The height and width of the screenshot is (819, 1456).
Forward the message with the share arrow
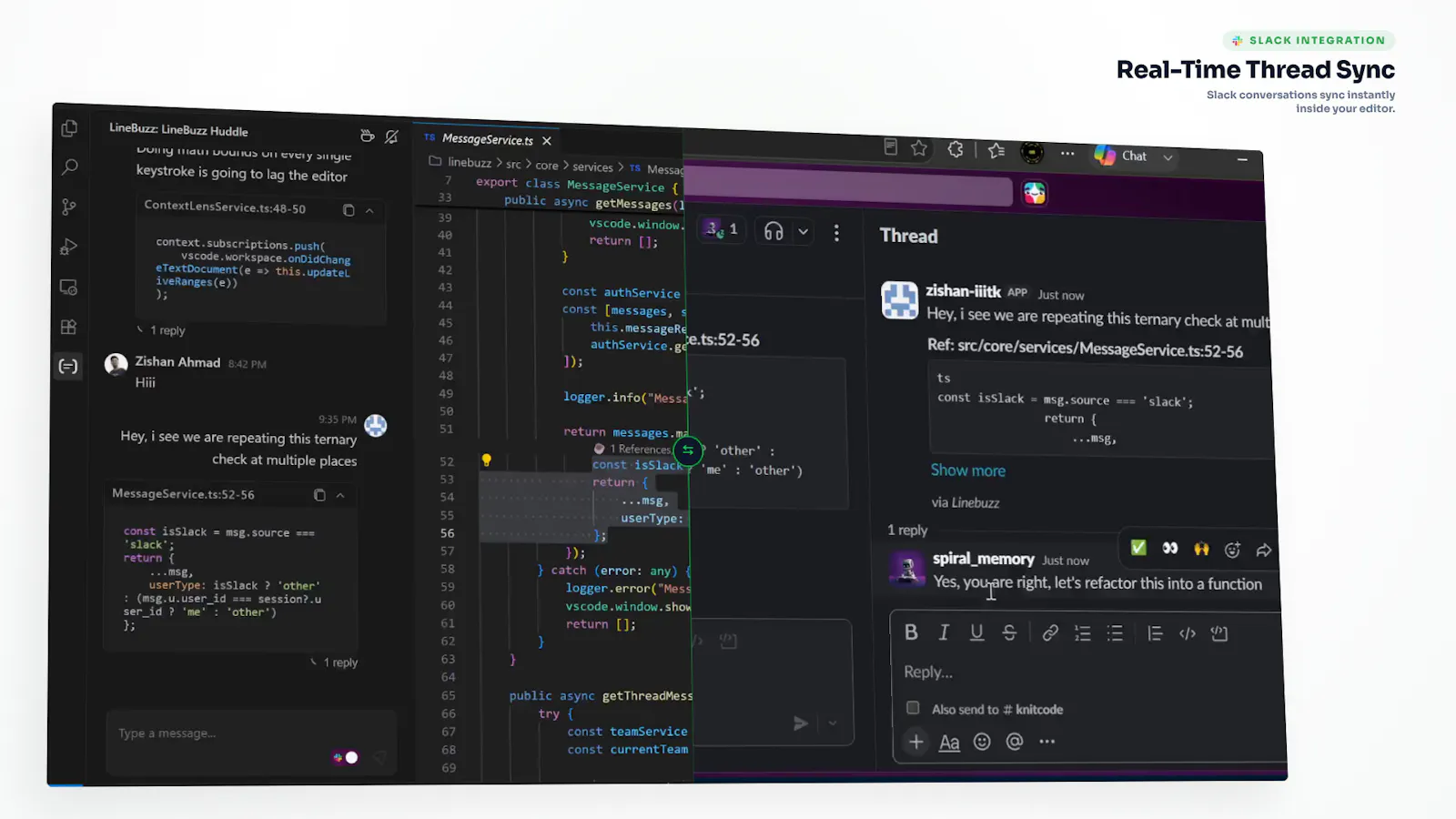(x=1264, y=551)
